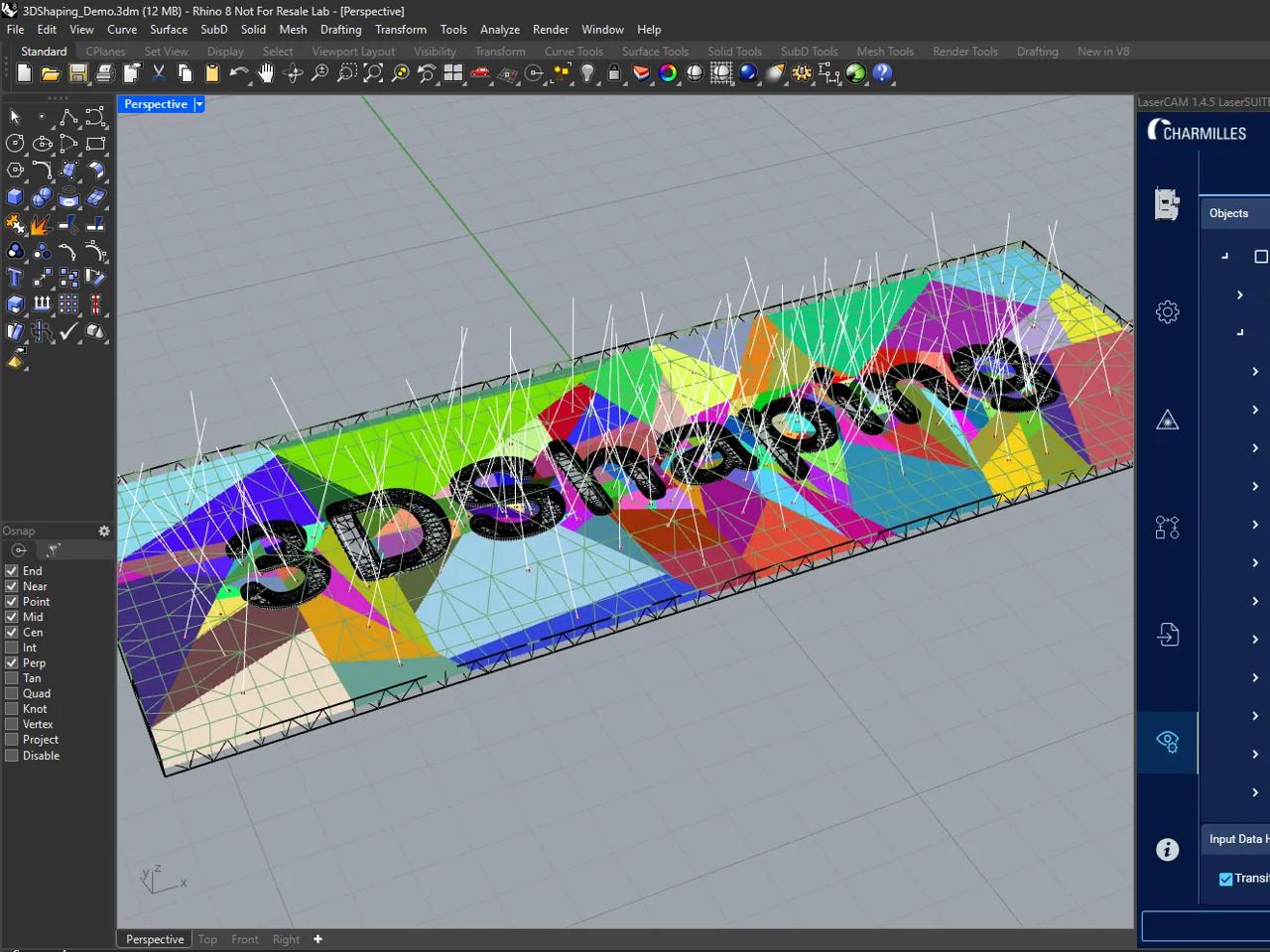Click the Paste clipboard icon
This screenshot has width=1270, height=952.
[212, 73]
